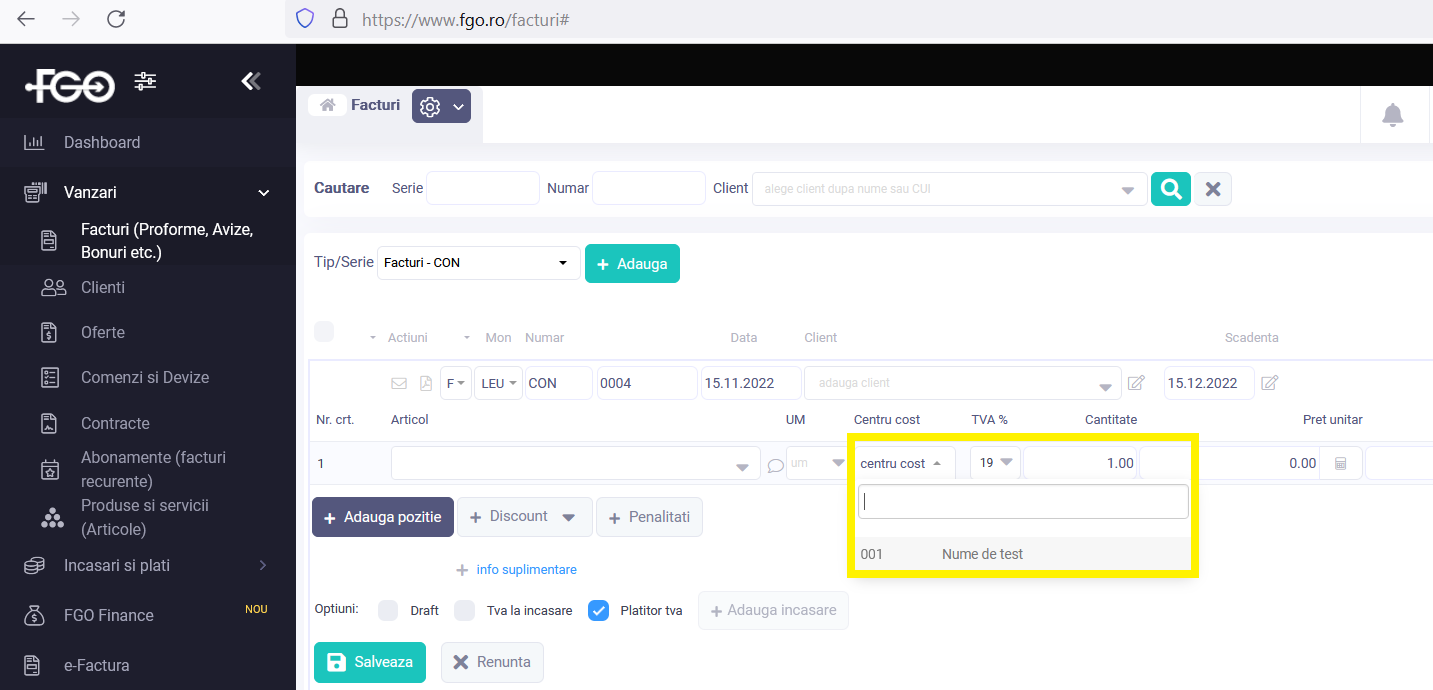Click the teal search magnifier button

(x=1170, y=188)
